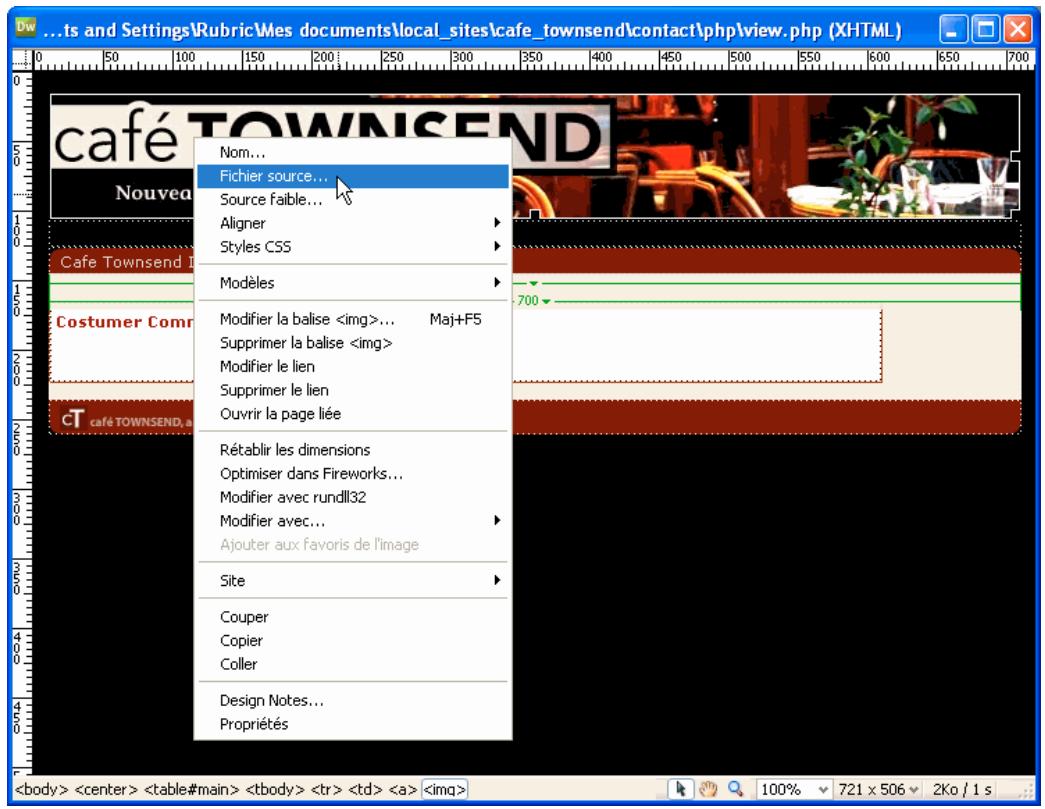Select the <tr> tag in tag selector
Screen dimensions: 1045x809
coord(326,790)
